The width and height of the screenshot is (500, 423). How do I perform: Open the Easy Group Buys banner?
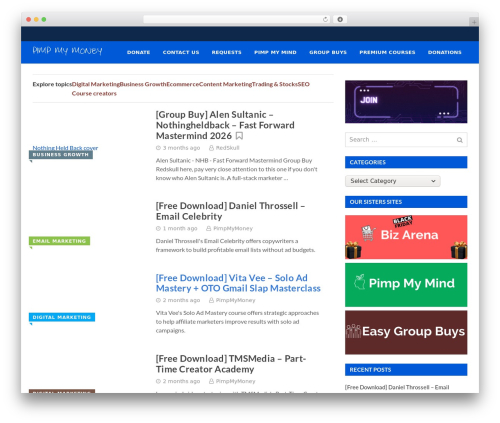pos(406,332)
